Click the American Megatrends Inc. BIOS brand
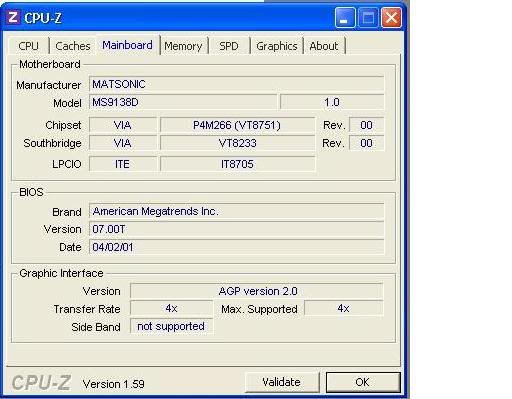The width and height of the screenshot is (512, 399). pyautogui.click(x=236, y=211)
